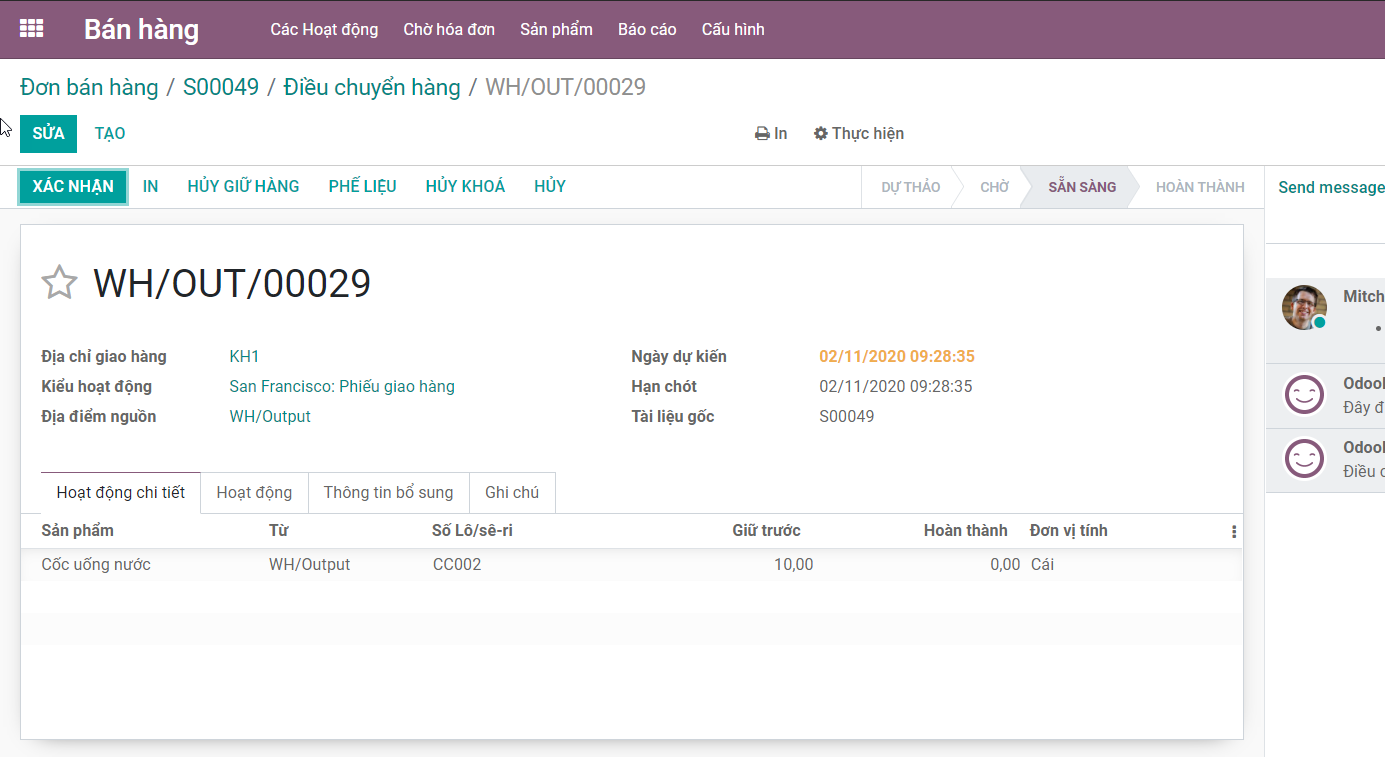Toggle the favorite star for WH/OUT/00029
Image resolution: width=1385 pixels, height=757 pixels.
[59, 283]
